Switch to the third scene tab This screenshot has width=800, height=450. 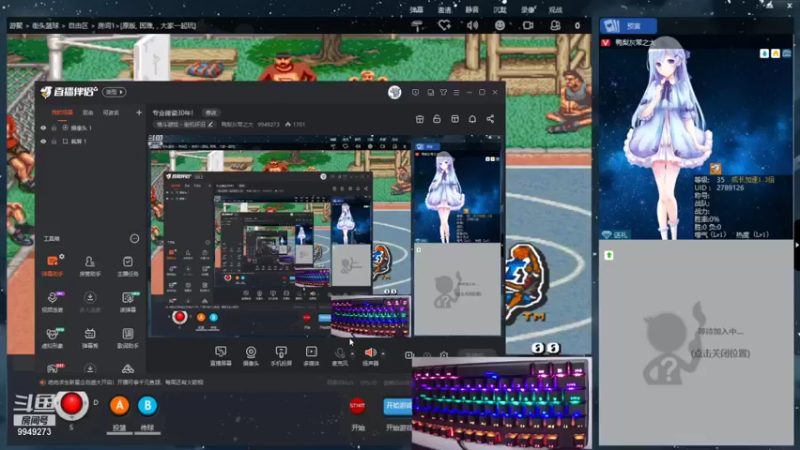[x=111, y=112]
